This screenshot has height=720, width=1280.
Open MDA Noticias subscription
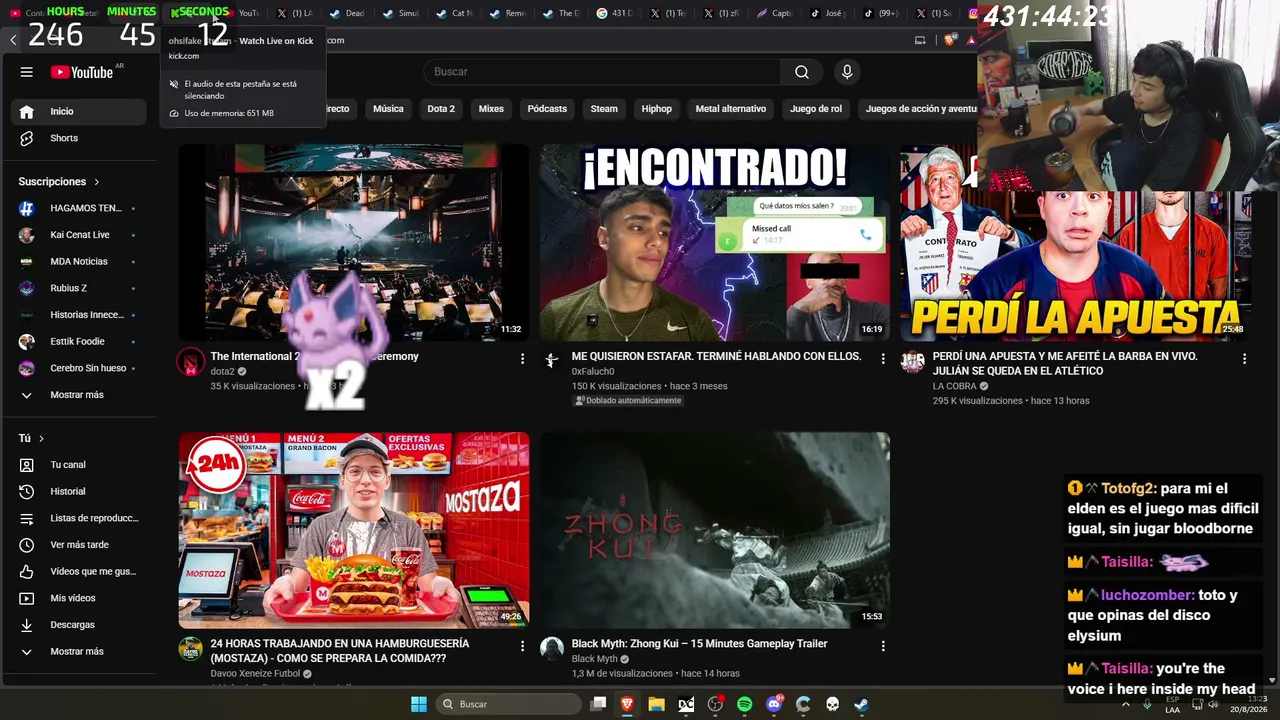[78, 261]
